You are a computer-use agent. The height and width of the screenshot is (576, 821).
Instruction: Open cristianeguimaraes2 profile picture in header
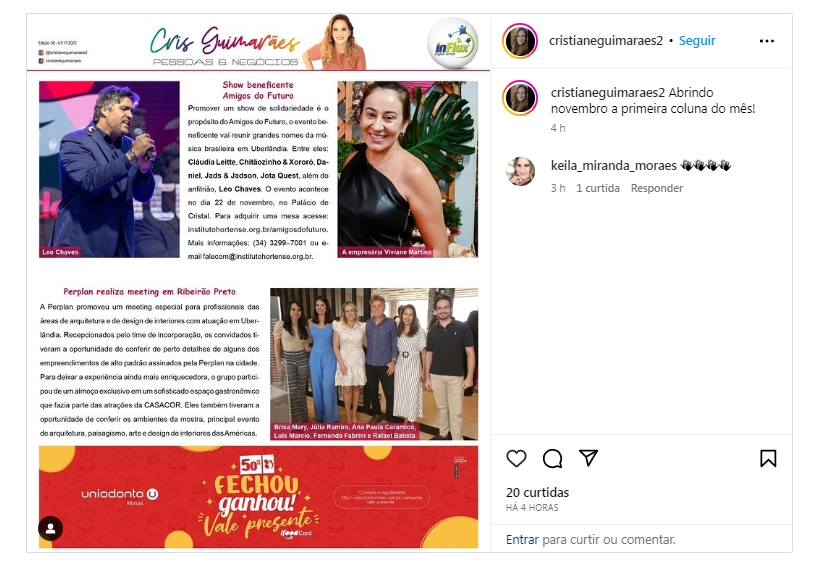[520, 41]
